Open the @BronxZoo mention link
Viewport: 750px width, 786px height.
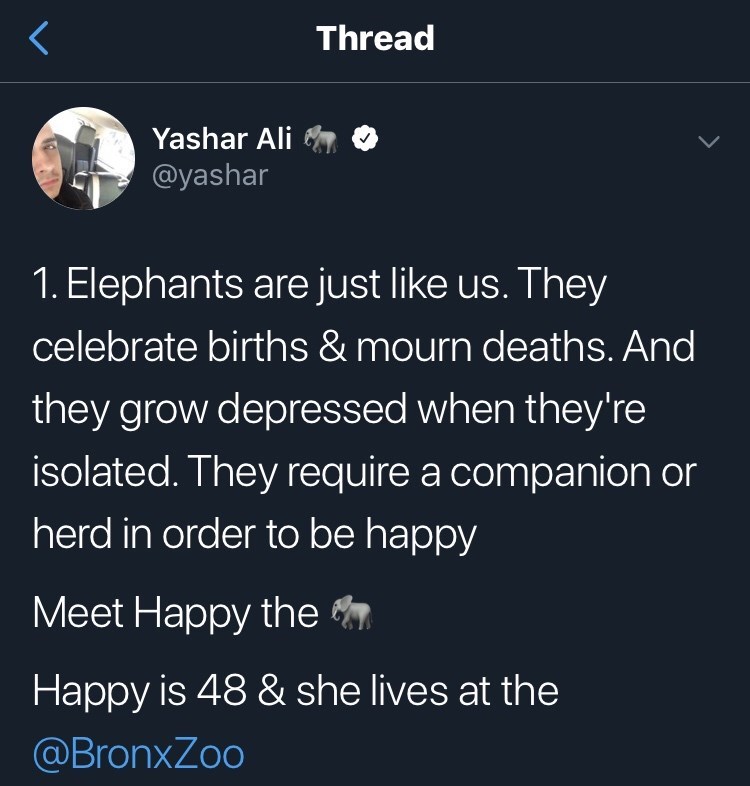(x=138, y=753)
